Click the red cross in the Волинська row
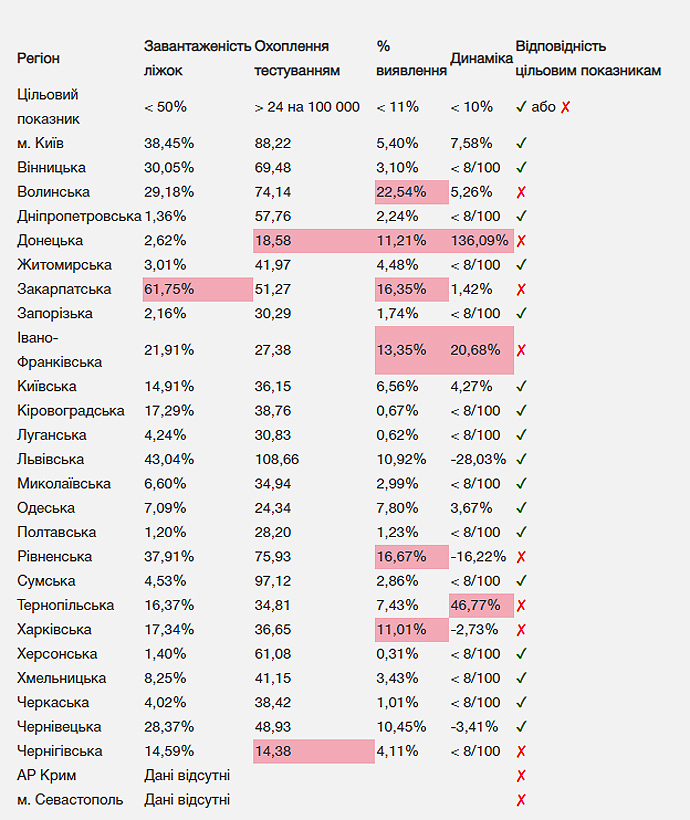Viewport: 690px width, 820px height. coord(521,192)
